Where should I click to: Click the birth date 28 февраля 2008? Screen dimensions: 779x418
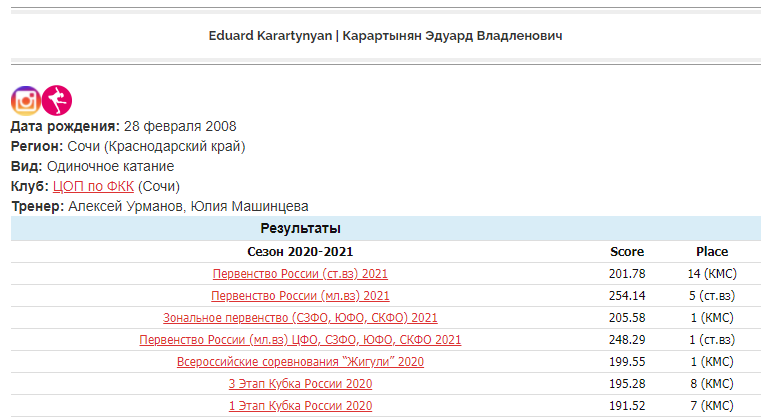pos(179,126)
